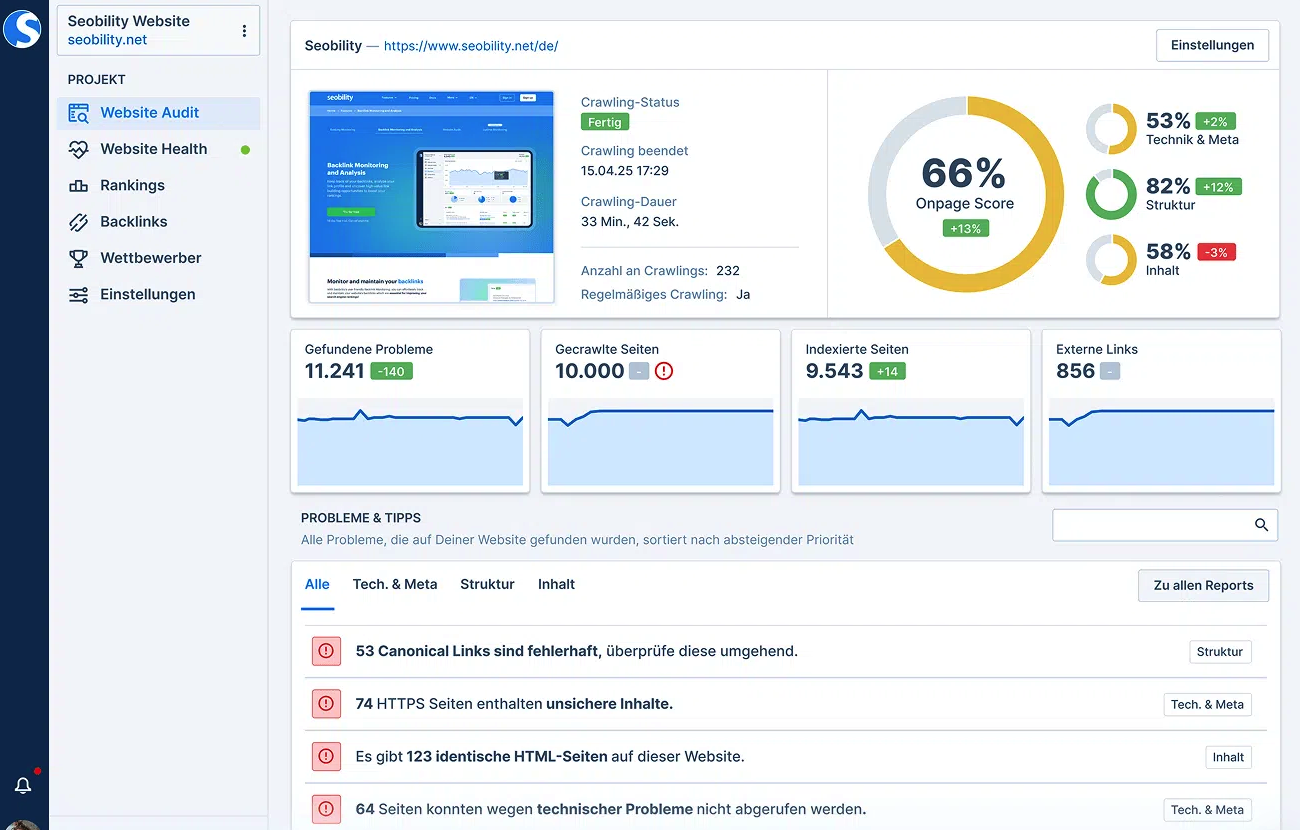This screenshot has width=1300, height=830.
Task: Click the Backlinks chain icon
Action: coord(78,222)
